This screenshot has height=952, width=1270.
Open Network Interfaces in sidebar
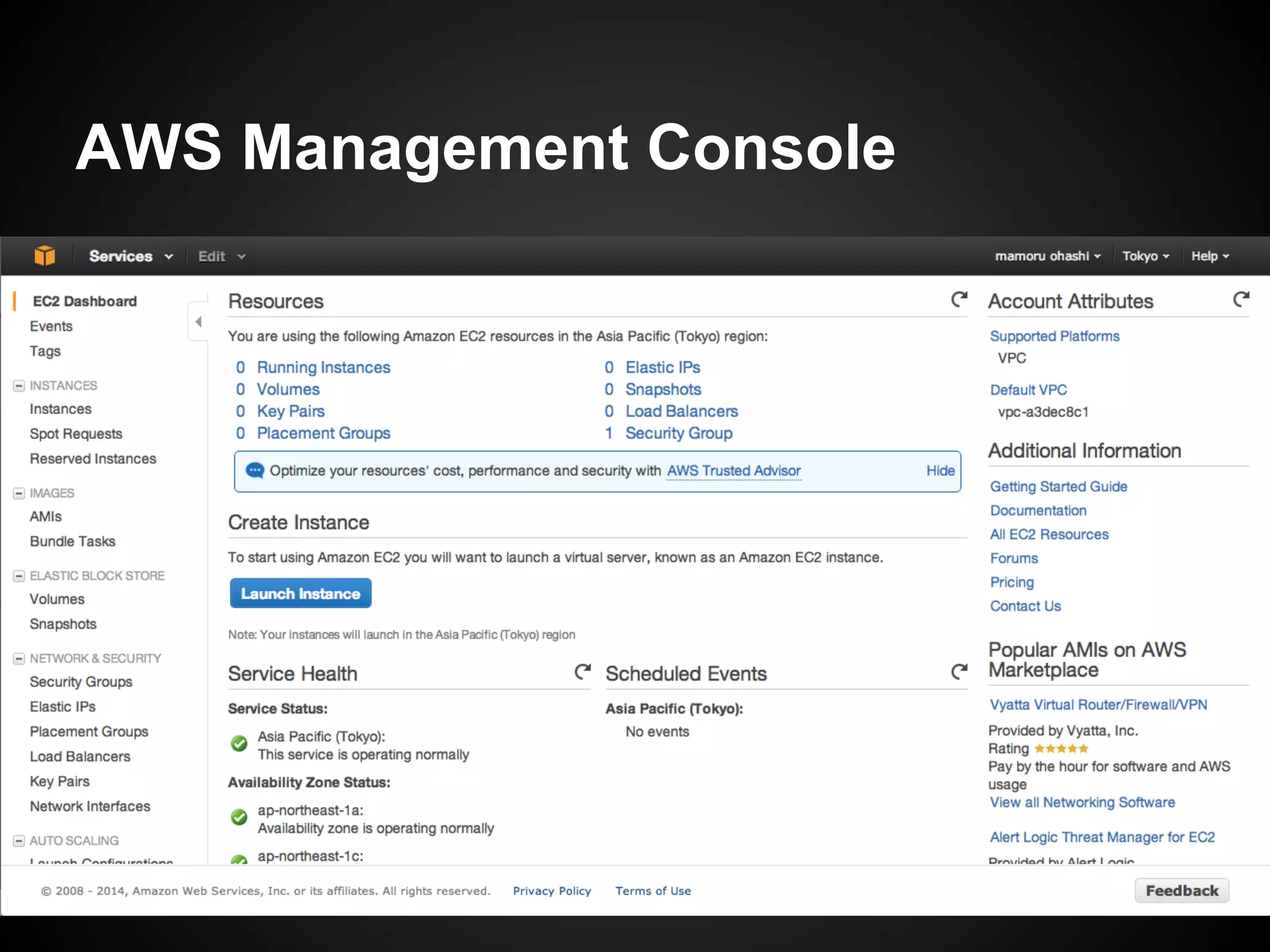(x=90, y=806)
